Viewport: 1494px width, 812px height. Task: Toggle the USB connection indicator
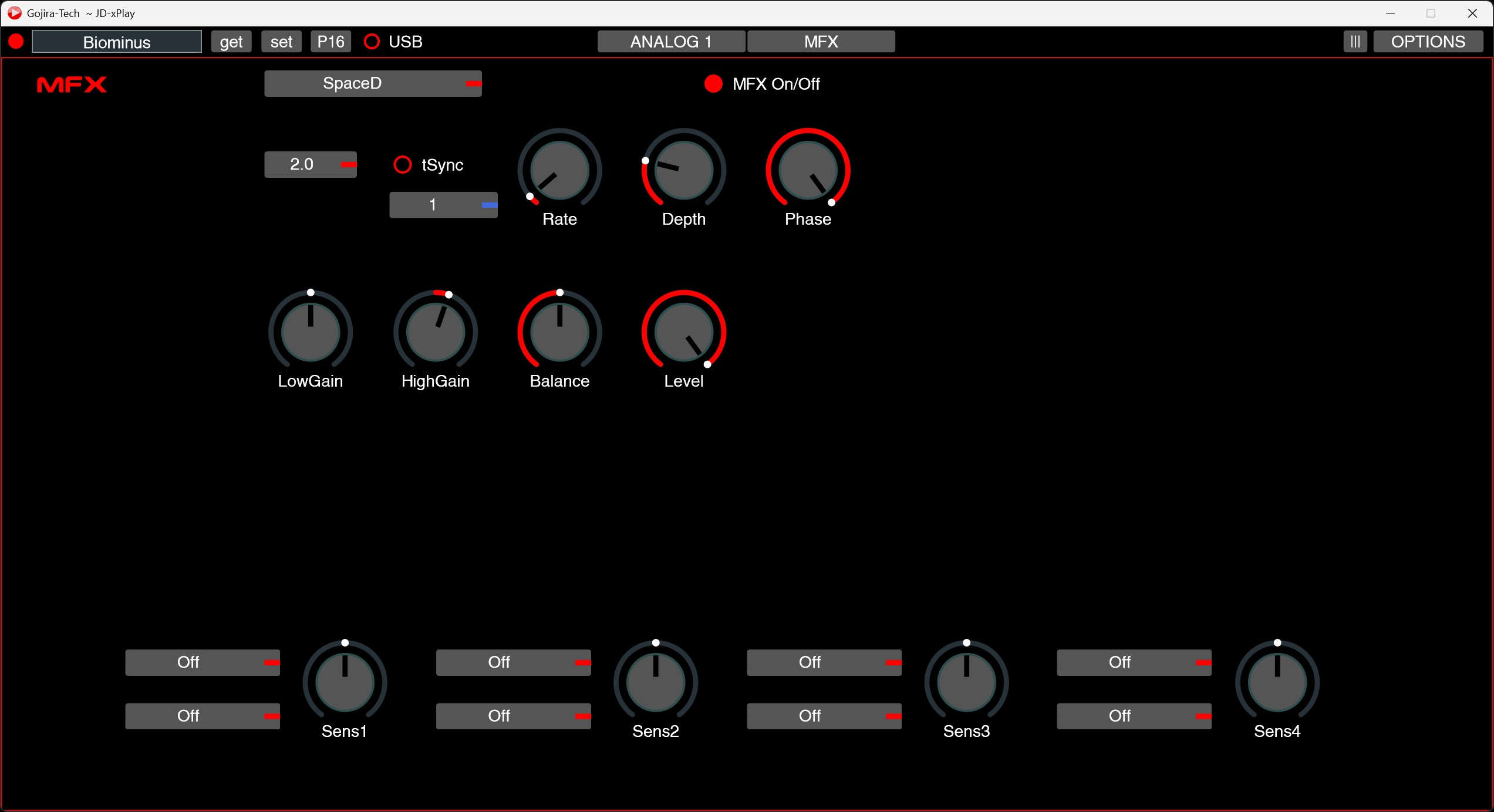coord(372,42)
